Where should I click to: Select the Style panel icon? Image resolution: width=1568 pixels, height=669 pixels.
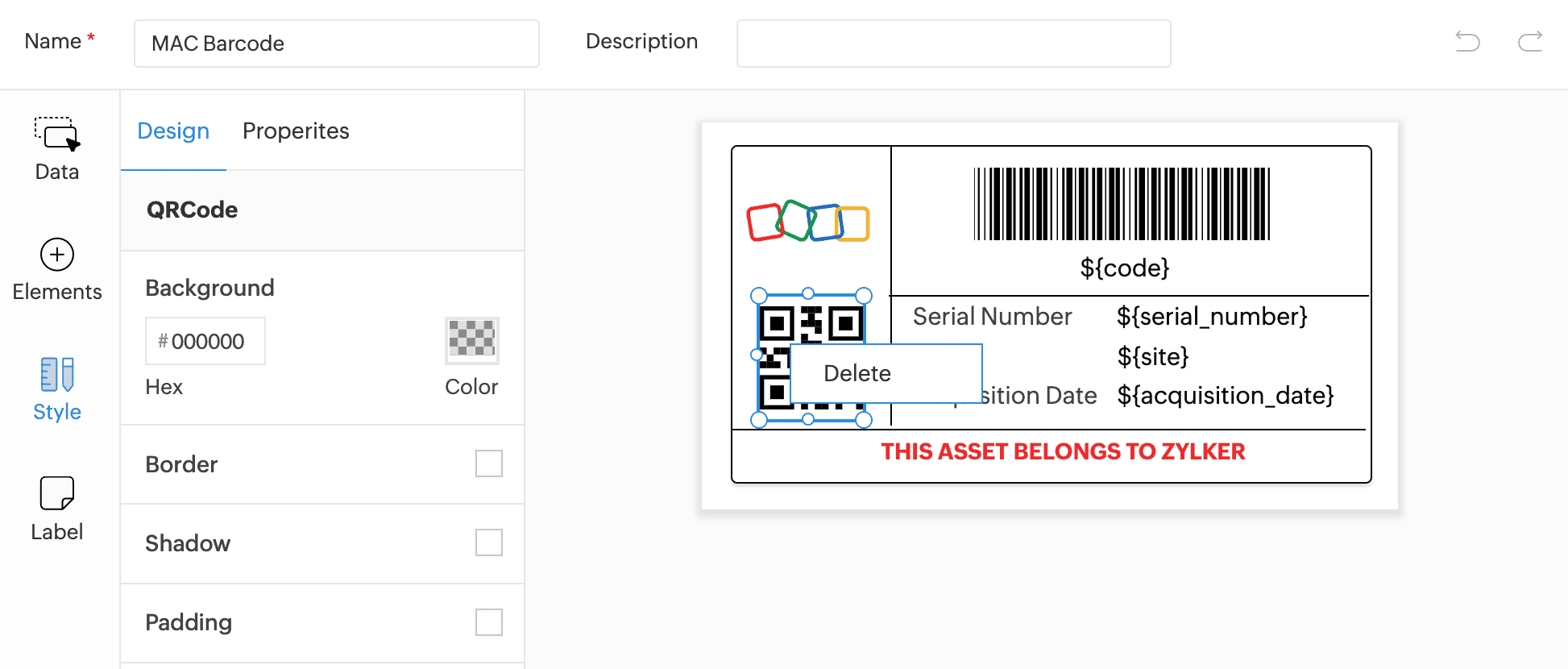click(57, 375)
